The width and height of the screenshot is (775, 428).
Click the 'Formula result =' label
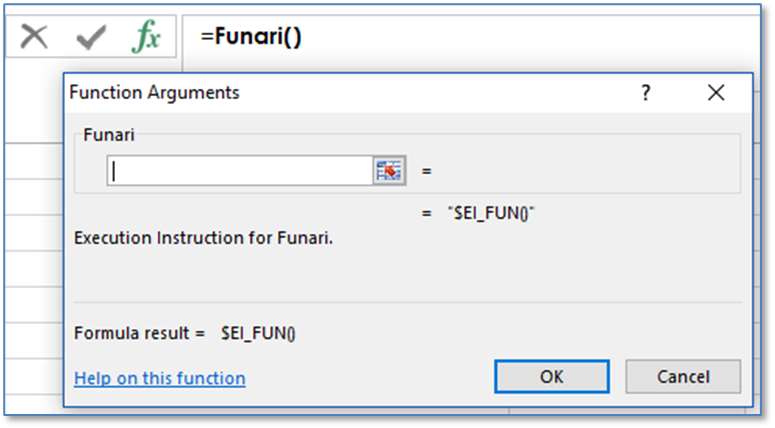(x=139, y=332)
